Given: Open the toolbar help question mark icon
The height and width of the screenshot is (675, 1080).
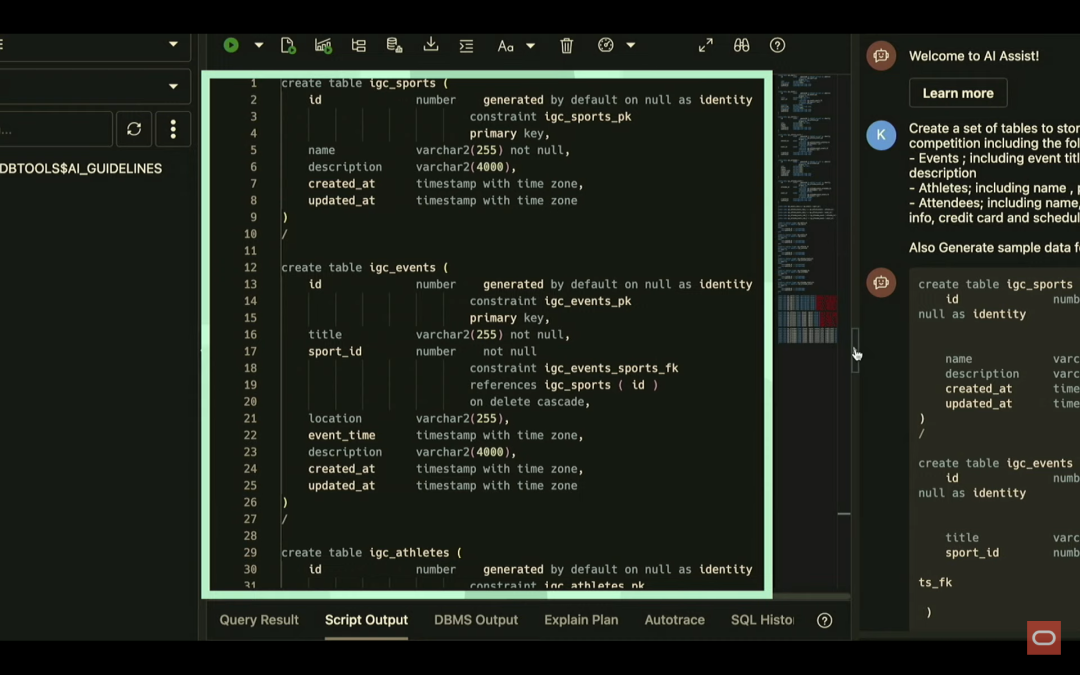Looking at the screenshot, I should 777,45.
